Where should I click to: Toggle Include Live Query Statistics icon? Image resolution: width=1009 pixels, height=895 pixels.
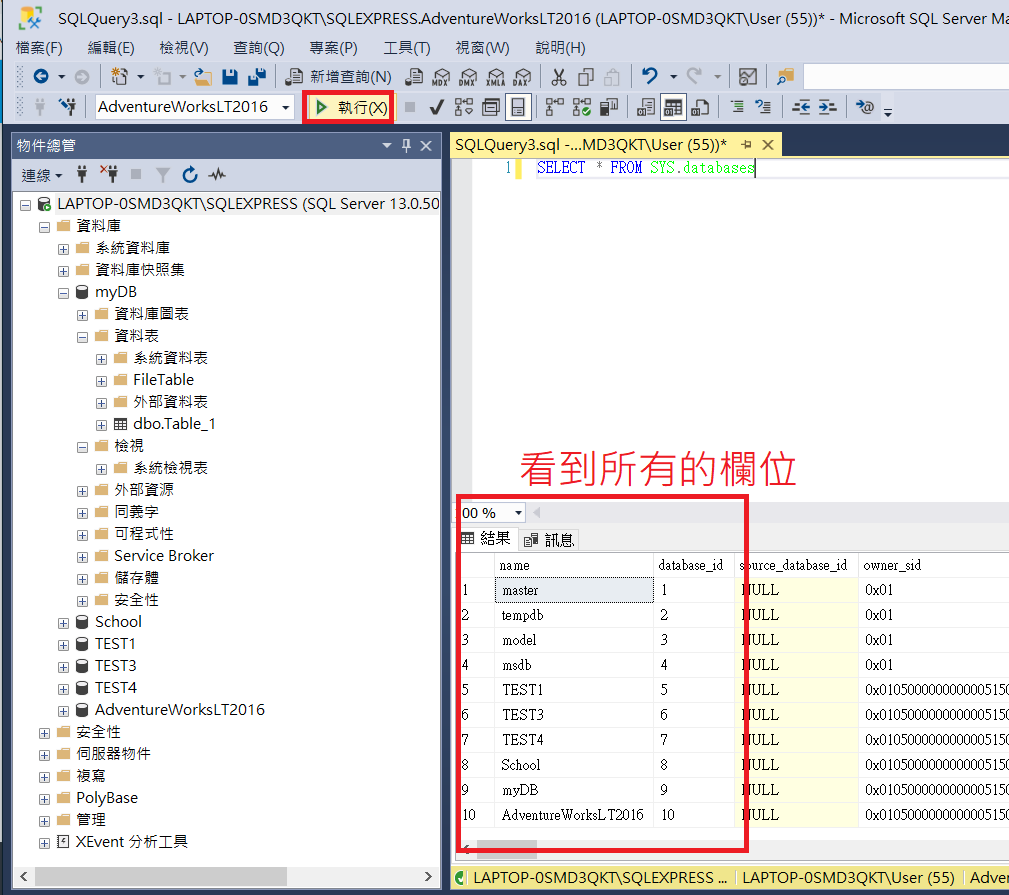[582, 107]
